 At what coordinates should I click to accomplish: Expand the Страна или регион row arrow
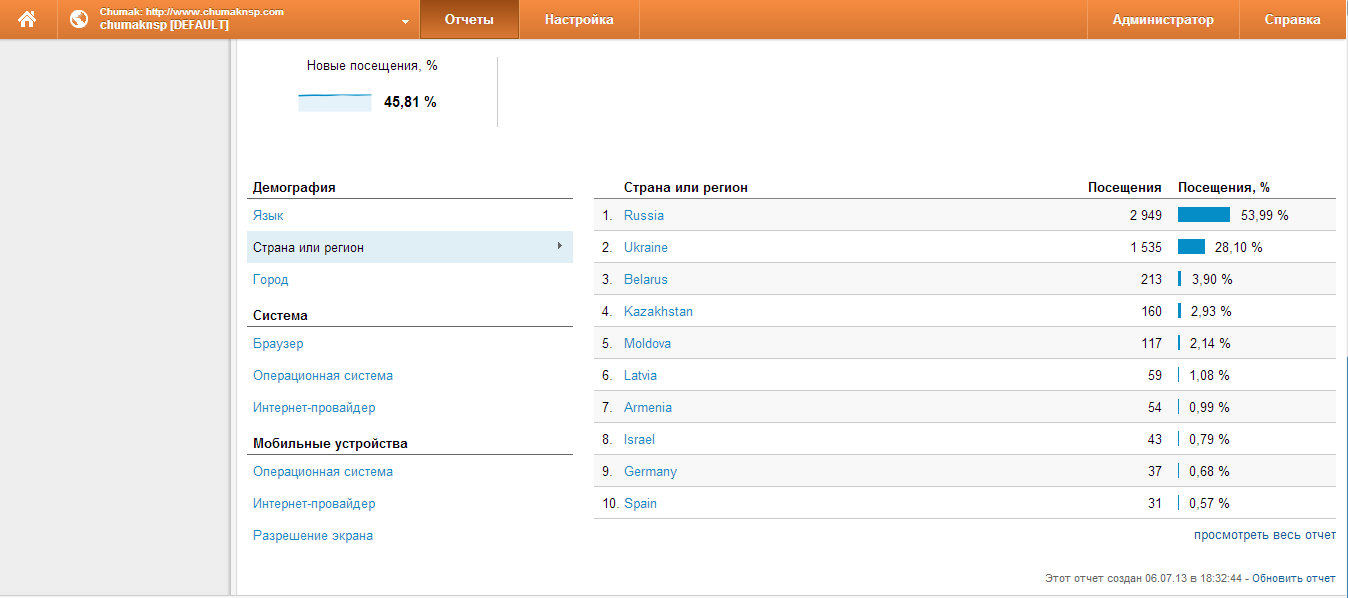coord(560,246)
